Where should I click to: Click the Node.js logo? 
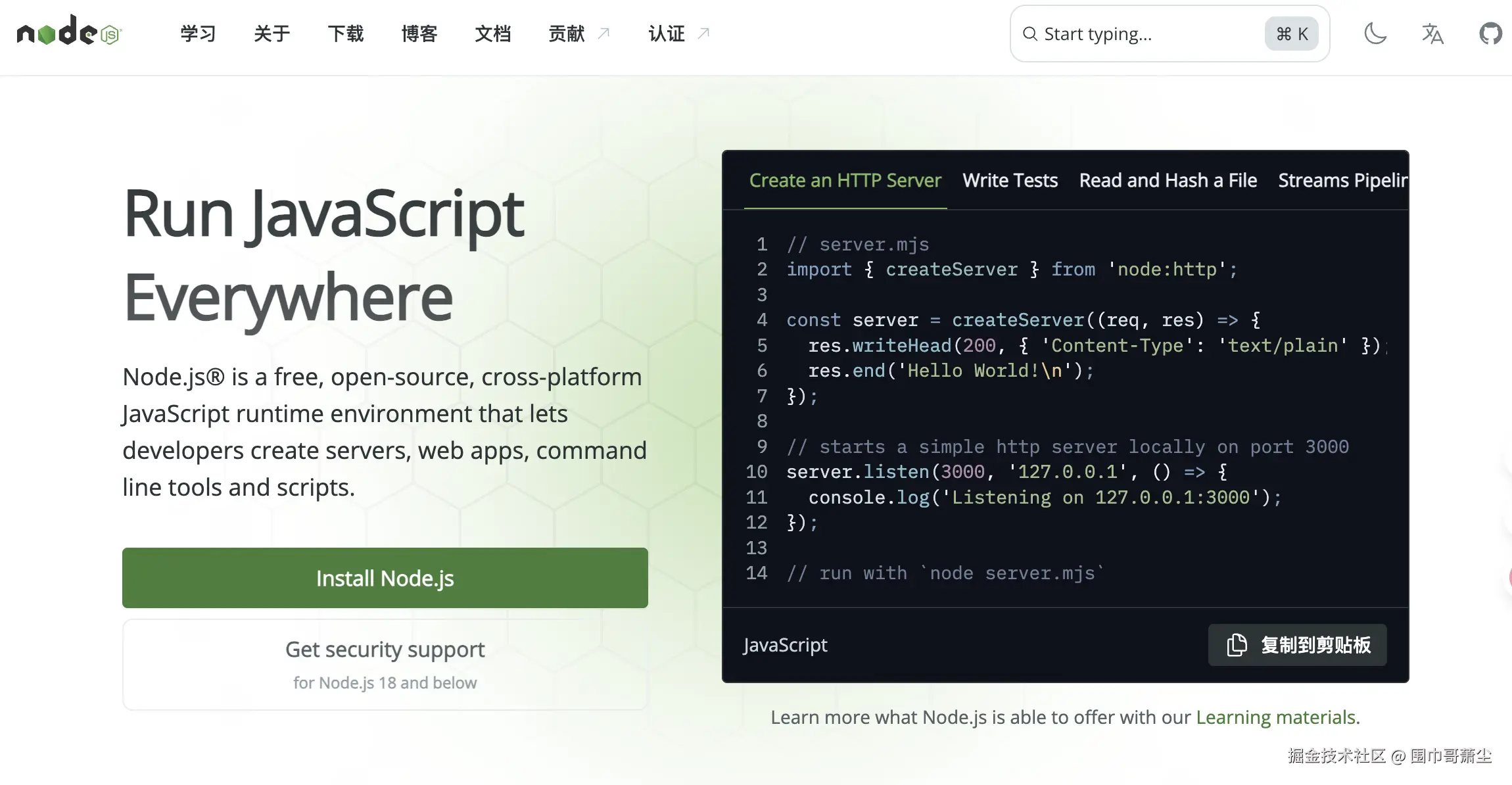coord(69,32)
